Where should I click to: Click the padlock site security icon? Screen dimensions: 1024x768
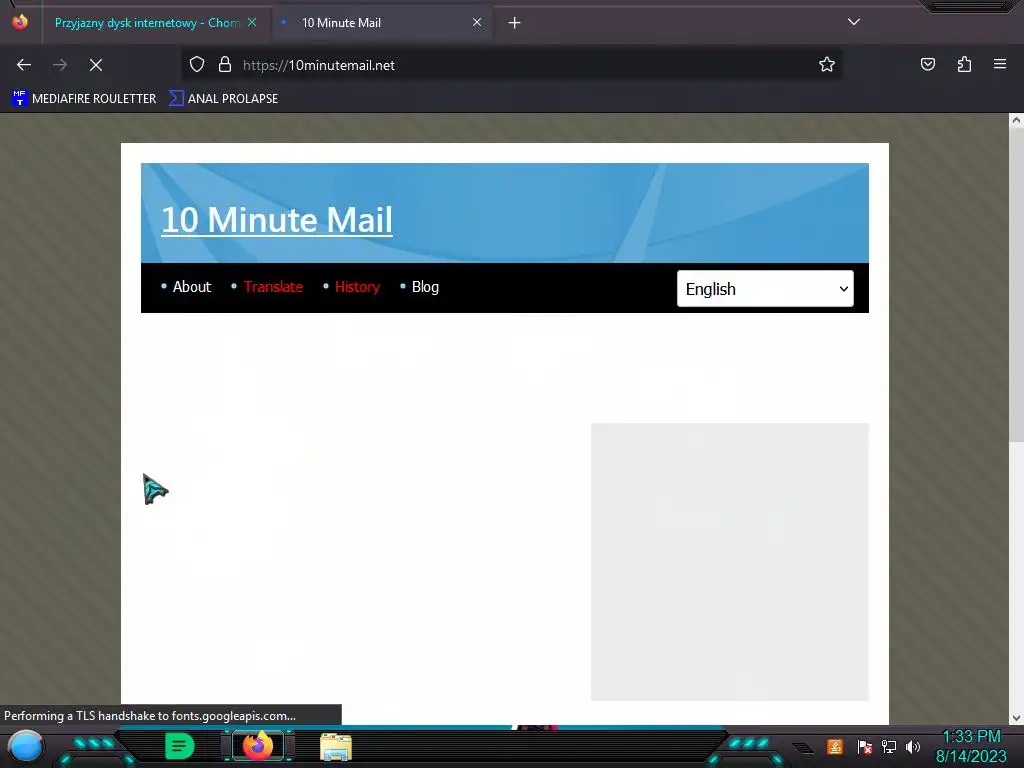tap(225, 64)
